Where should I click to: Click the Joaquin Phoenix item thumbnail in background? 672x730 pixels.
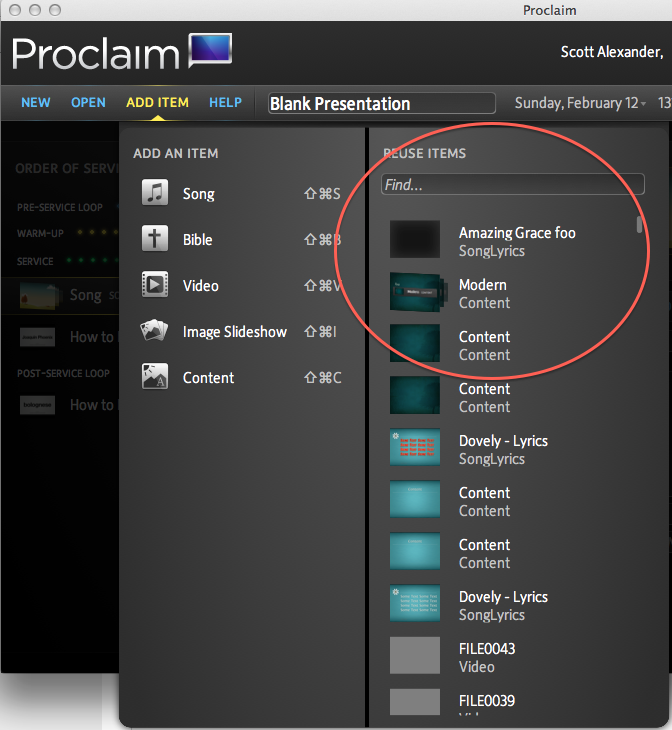[37, 337]
